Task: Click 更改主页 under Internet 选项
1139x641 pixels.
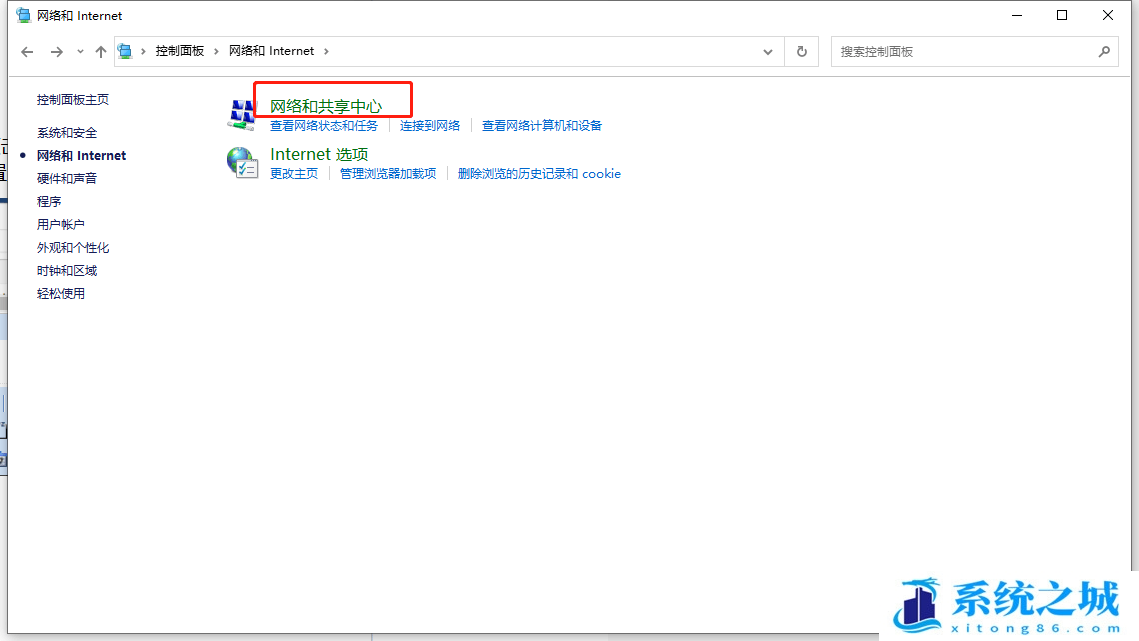Action: click(x=293, y=173)
